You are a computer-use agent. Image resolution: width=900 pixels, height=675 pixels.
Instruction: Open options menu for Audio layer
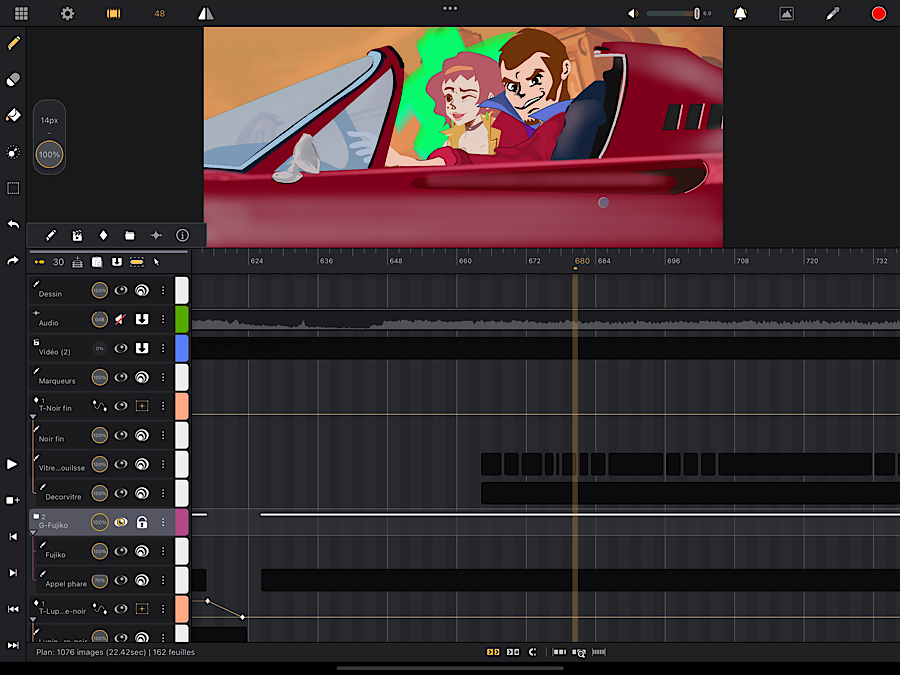pos(163,319)
